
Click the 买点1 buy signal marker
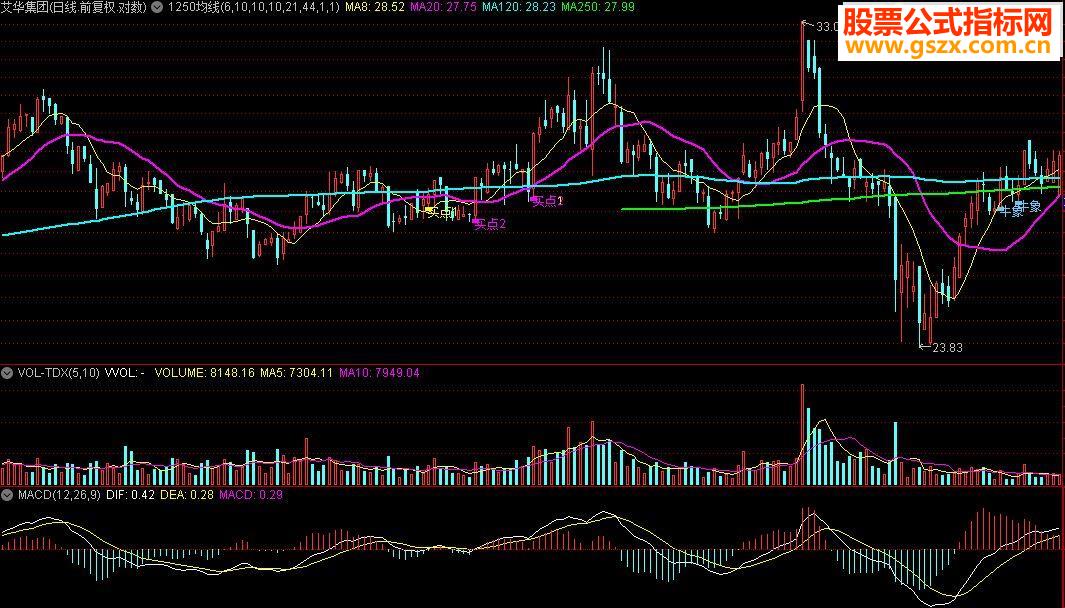click(547, 201)
